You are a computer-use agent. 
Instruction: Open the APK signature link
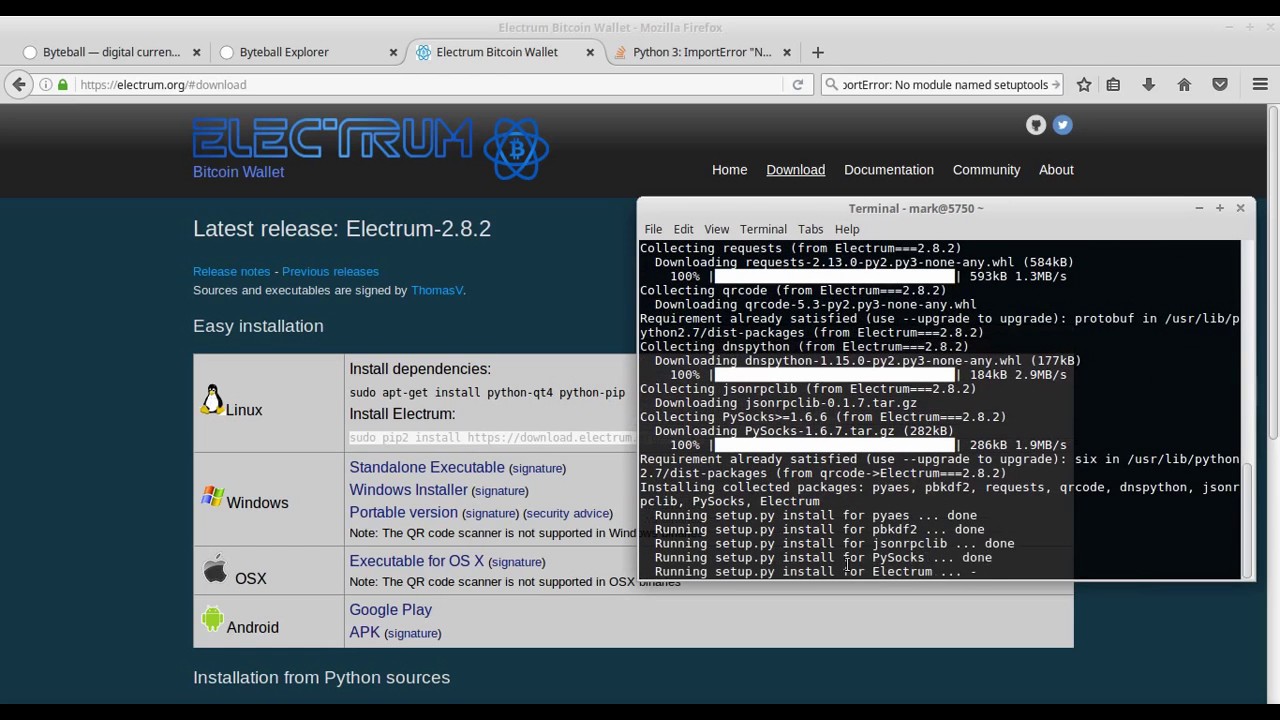pos(413,633)
